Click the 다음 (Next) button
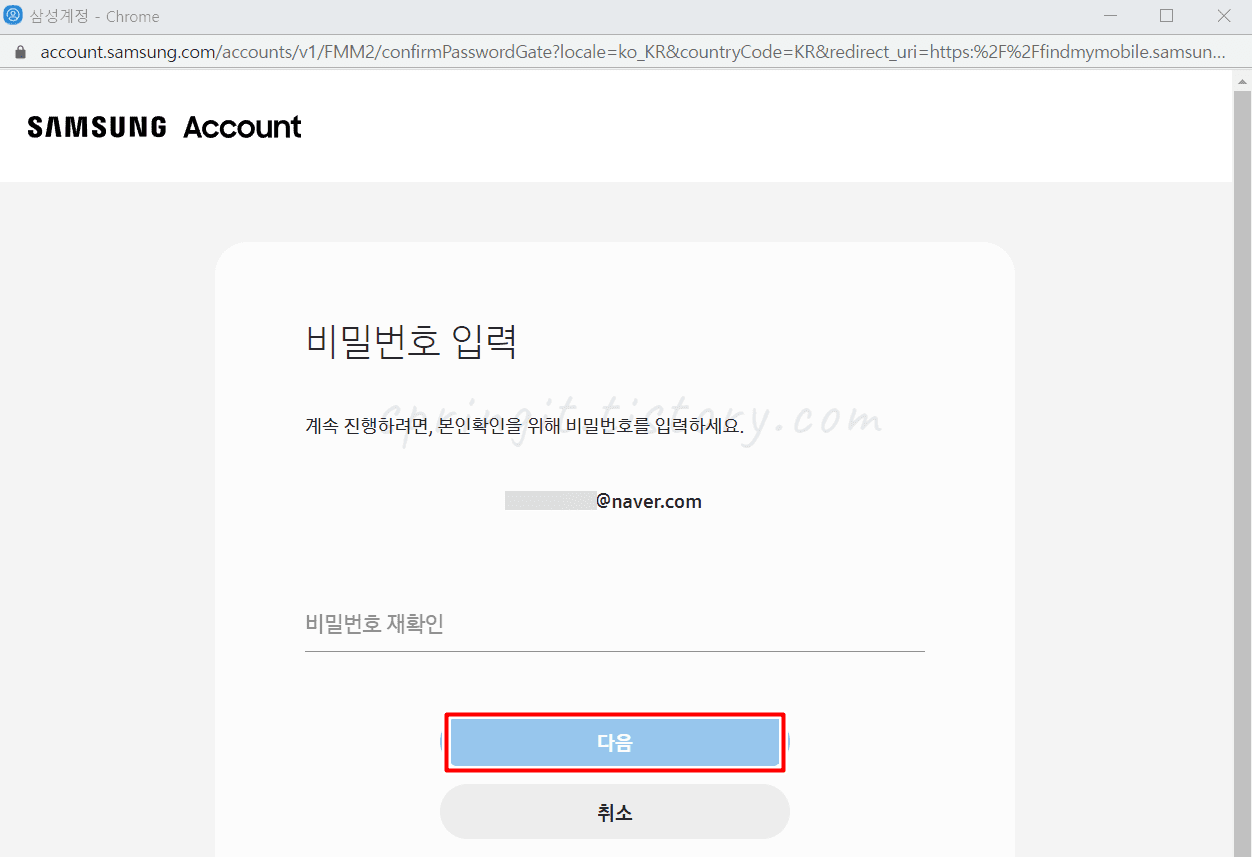1252x857 pixels. click(615, 743)
